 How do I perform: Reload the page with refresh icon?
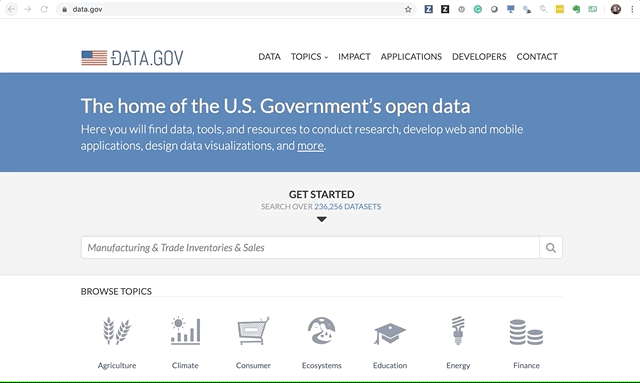[44, 9]
